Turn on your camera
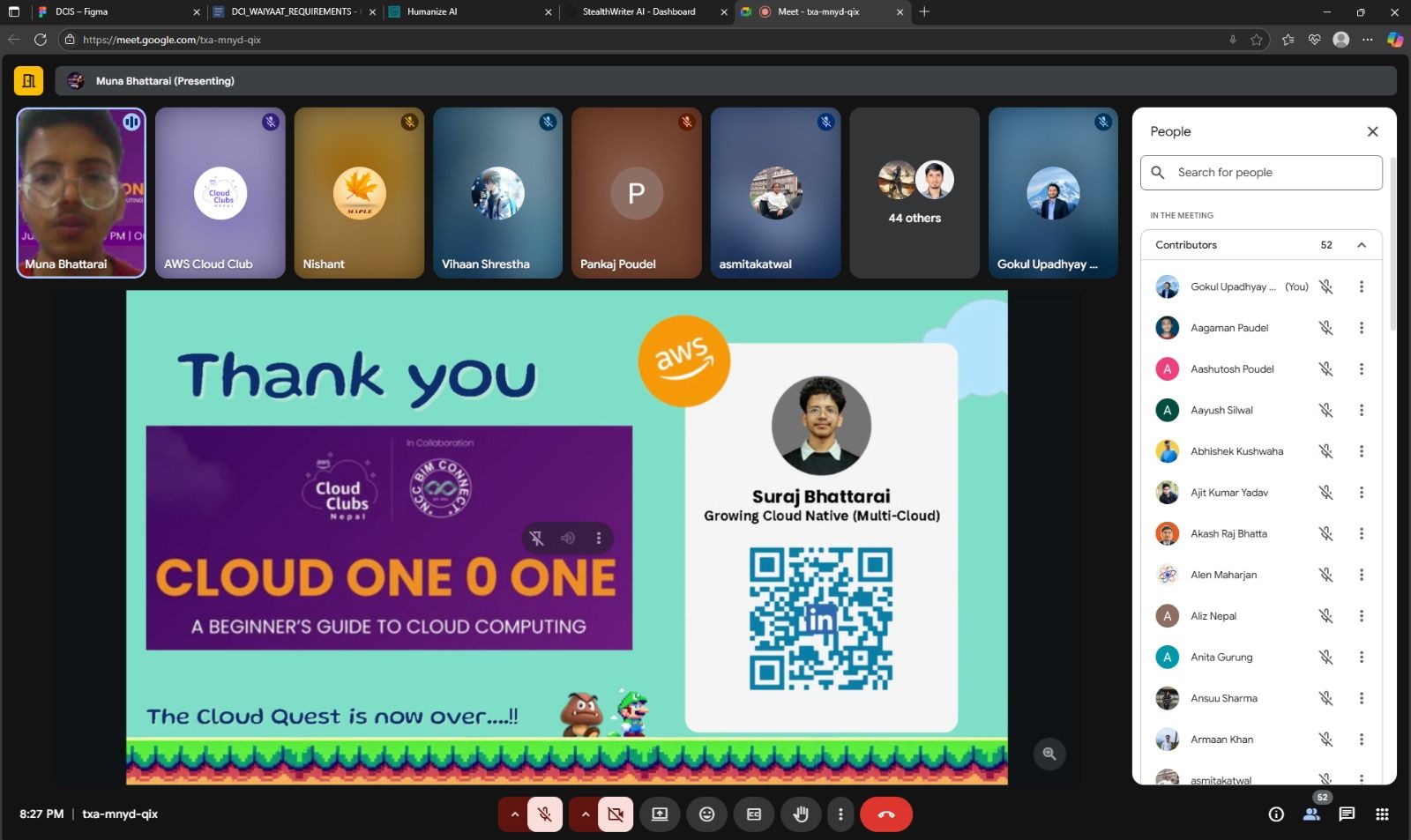Image resolution: width=1411 pixels, height=840 pixels. (x=615, y=814)
